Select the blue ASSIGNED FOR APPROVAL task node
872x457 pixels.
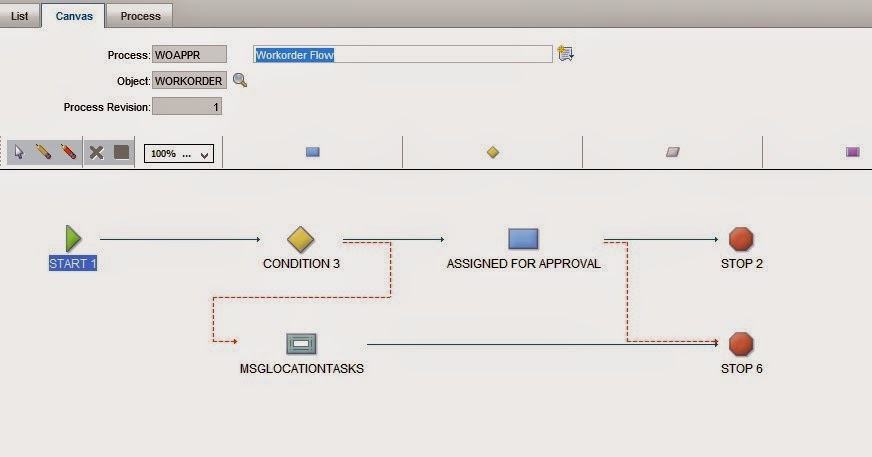523,239
